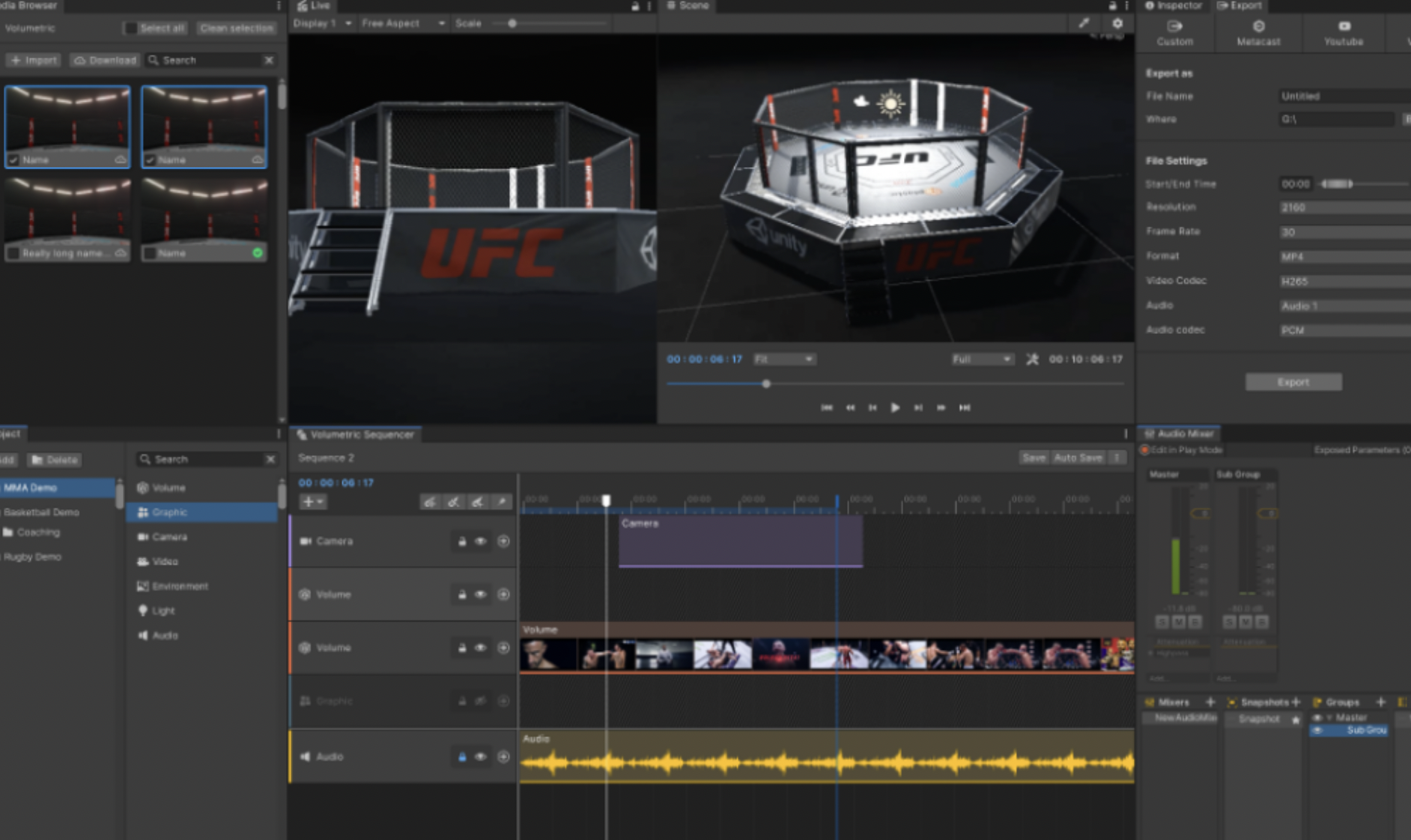Add clip to Camera track plus icon
The image size is (1411, 840).
[x=503, y=541]
